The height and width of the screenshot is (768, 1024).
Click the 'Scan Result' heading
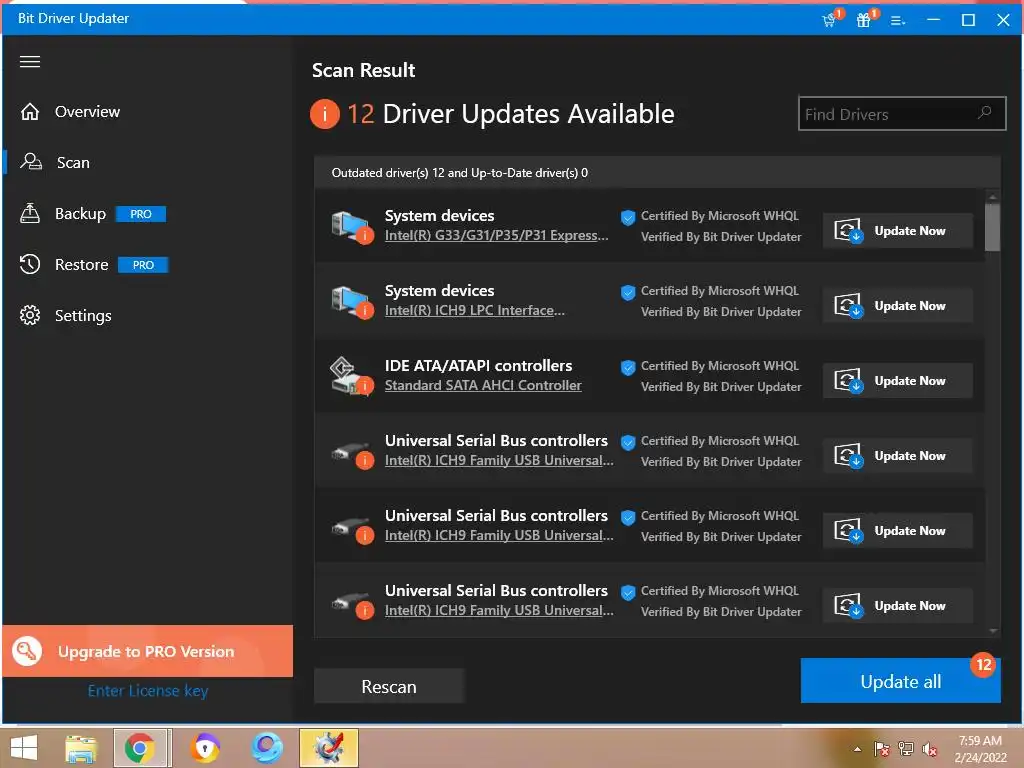363,71
